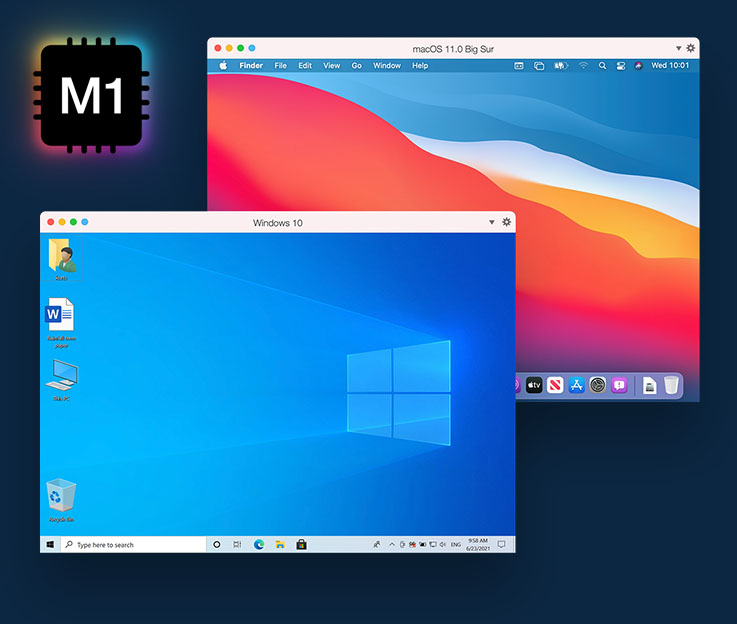Click the battery status menu bar icon
This screenshot has width=737, height=624.
(x=560, y=66)
